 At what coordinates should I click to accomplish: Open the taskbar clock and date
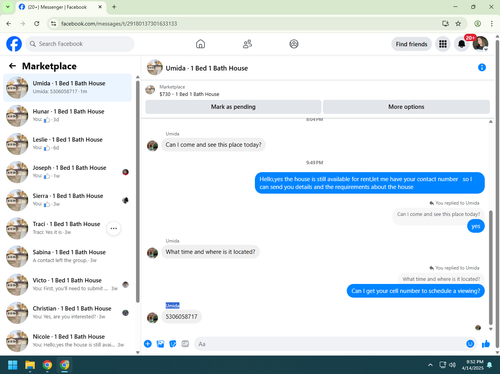(x=473, y=365)
